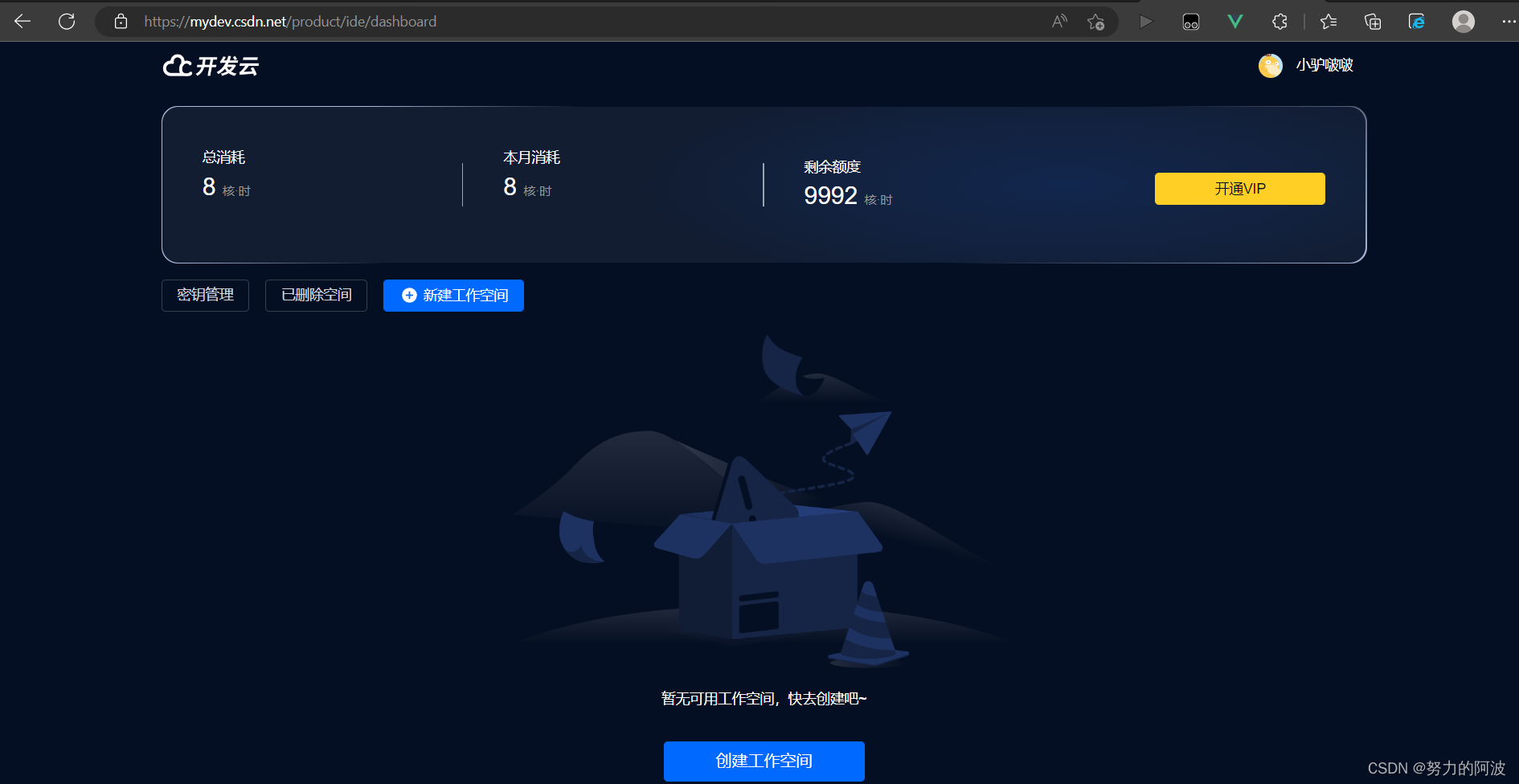Open the Read Aloud feature
Image resolution: width=1519 pixels, height=784 pixels.
[1060, 22]
